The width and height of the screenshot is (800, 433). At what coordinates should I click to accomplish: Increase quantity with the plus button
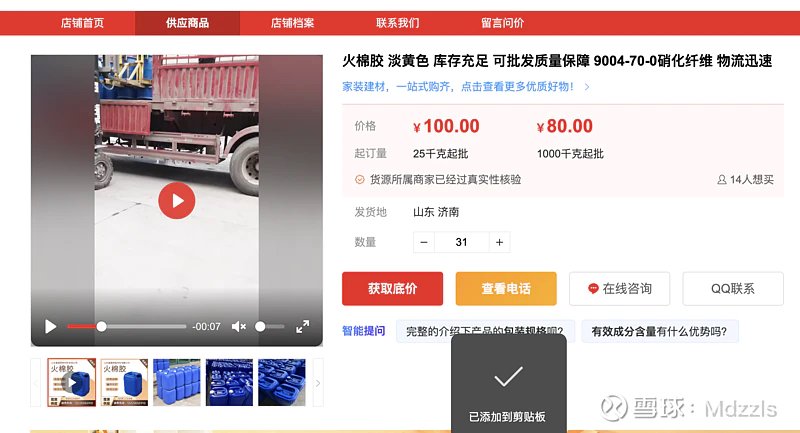tap(499, 242)
